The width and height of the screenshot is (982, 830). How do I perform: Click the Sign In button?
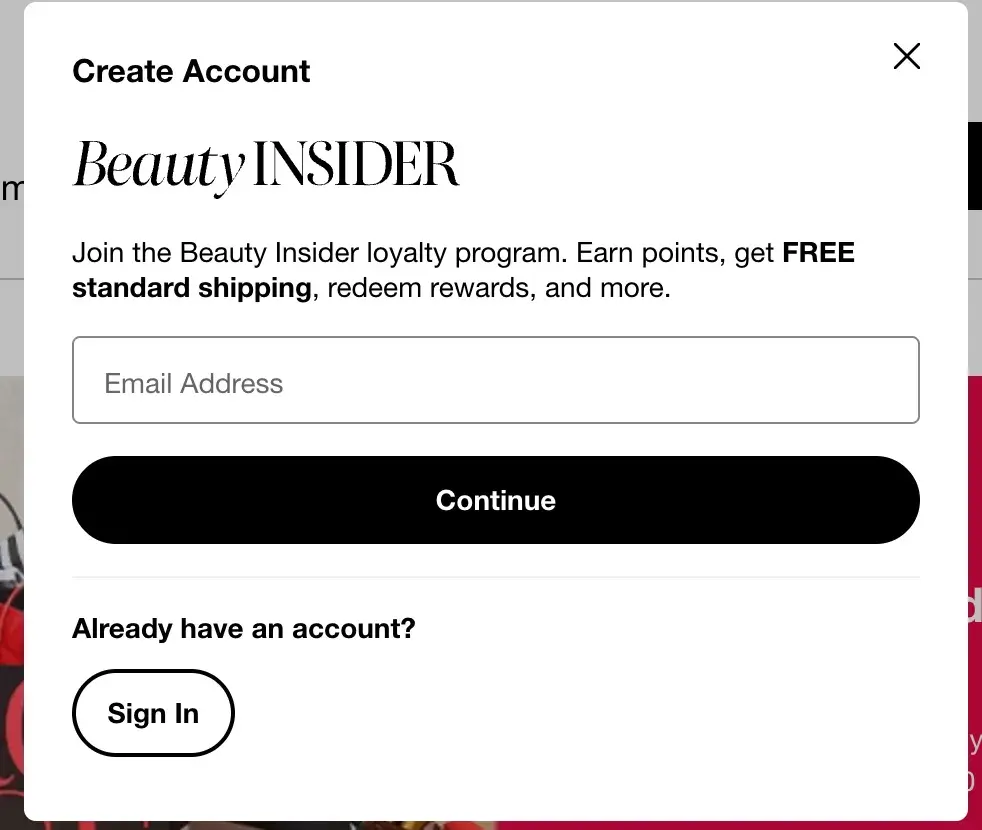[152, 713]
